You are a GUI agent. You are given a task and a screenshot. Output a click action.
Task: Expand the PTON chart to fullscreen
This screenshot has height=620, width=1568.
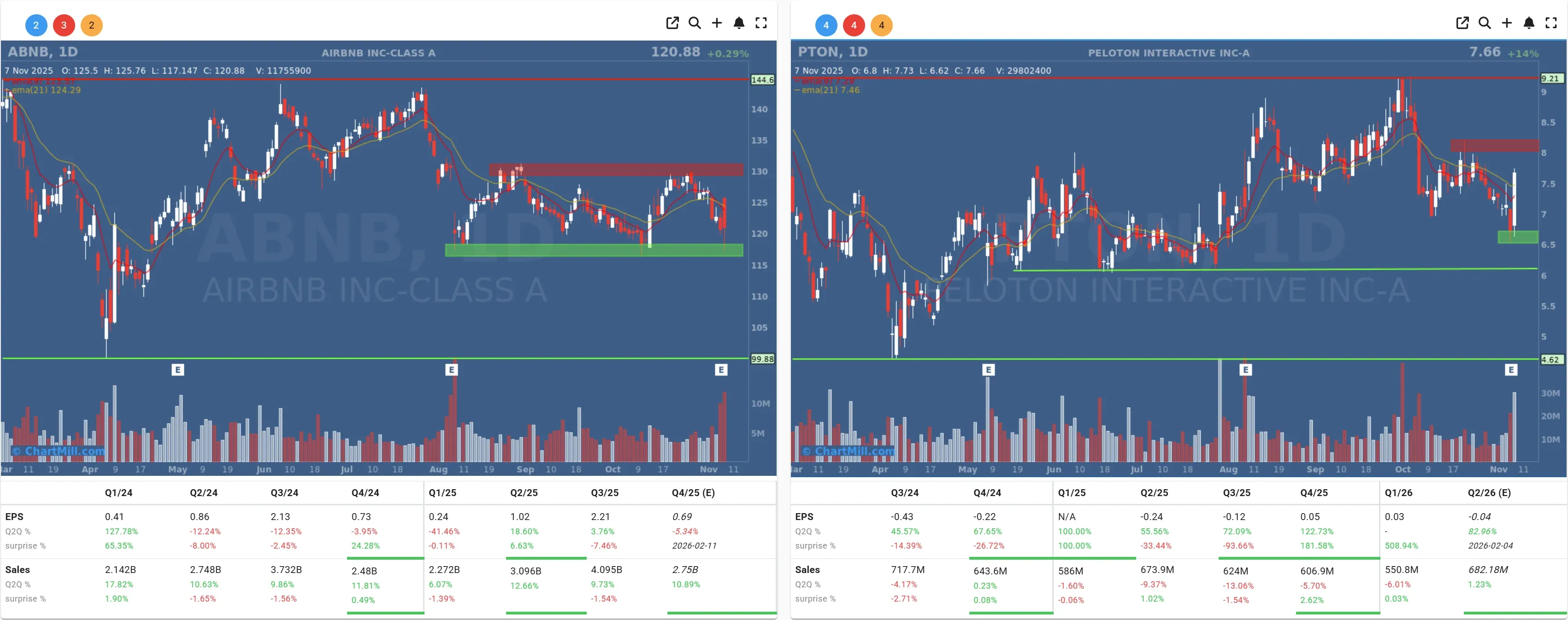[1551, 23]
